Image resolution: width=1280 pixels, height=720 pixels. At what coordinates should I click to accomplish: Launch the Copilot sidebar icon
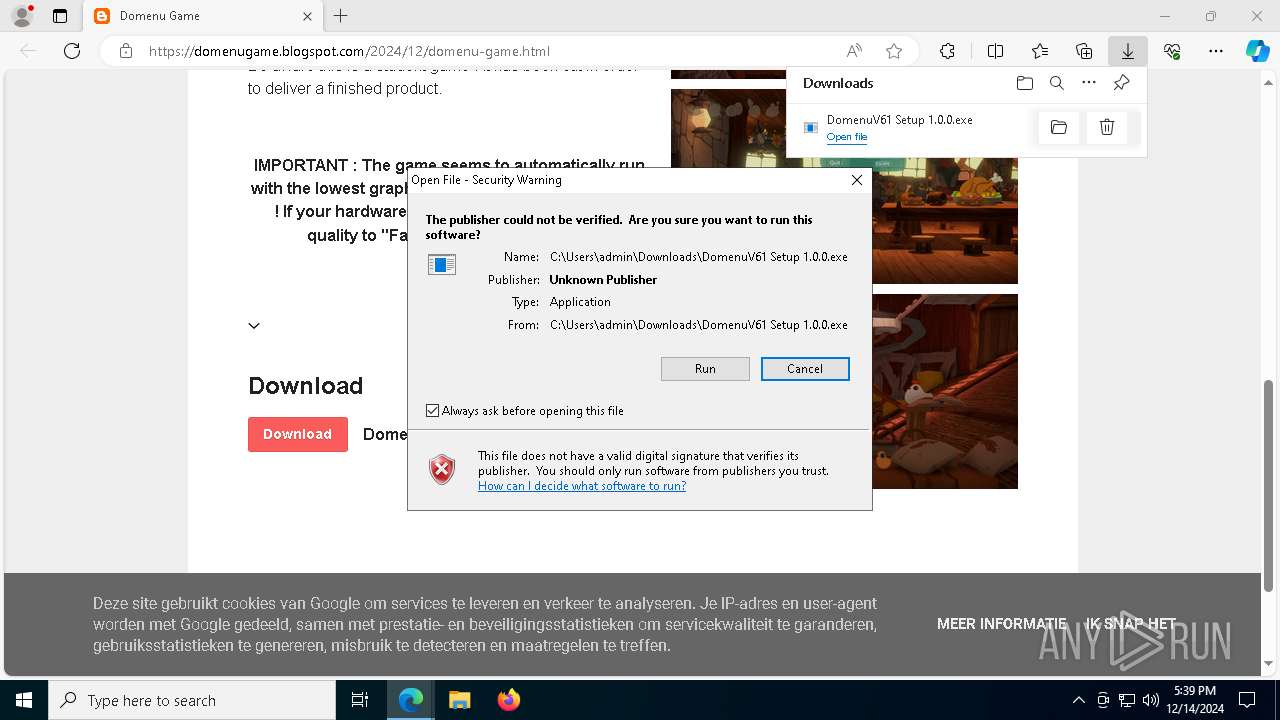(x=1257, y=51)
